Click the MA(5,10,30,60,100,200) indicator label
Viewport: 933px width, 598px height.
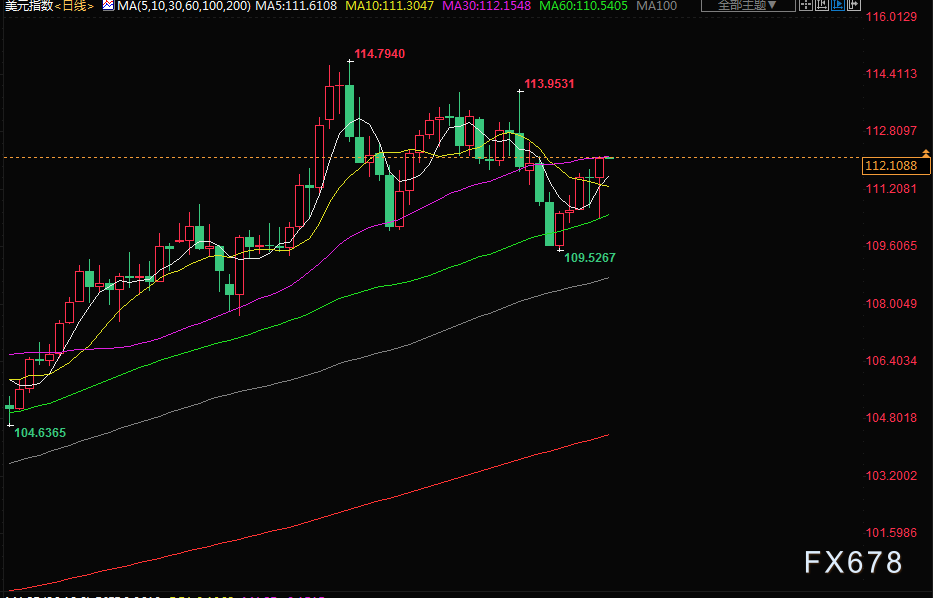click(x=184, y=6)
